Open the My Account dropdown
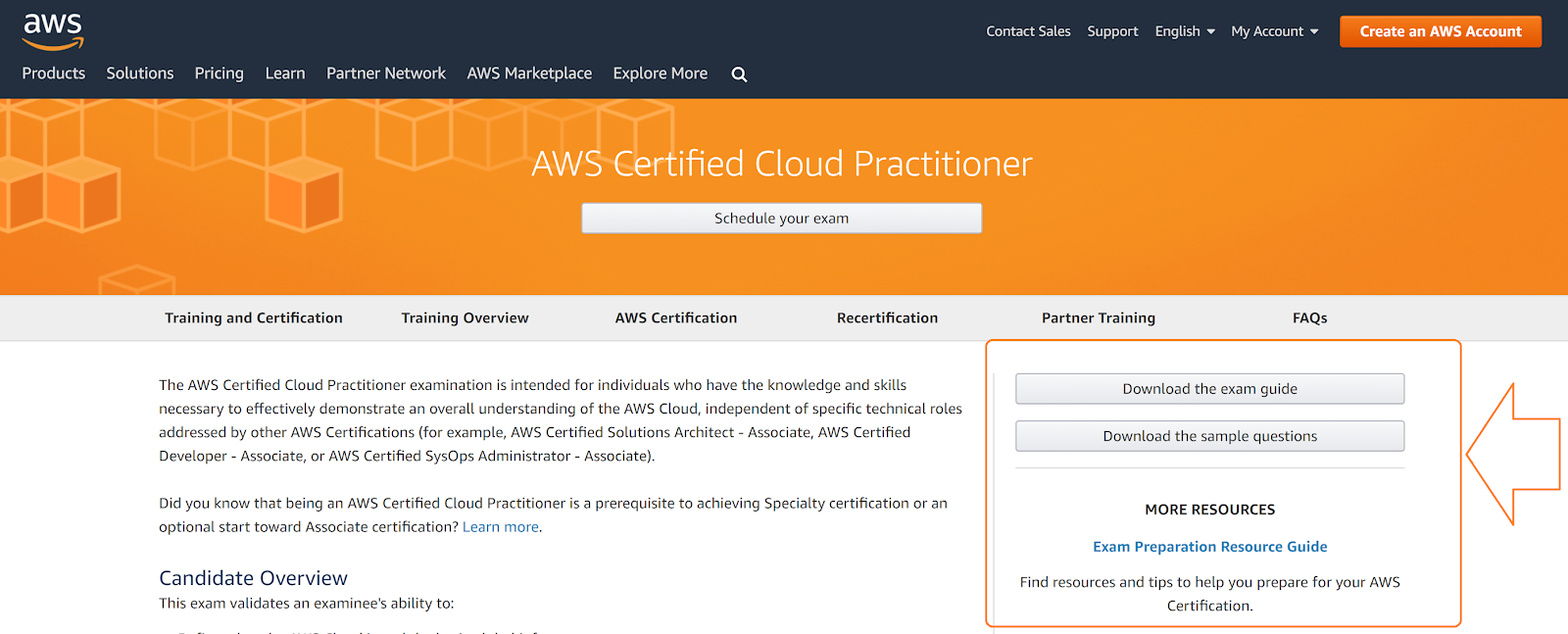Viewport: 1568px width, 634px height. [x=1274, y=31]
